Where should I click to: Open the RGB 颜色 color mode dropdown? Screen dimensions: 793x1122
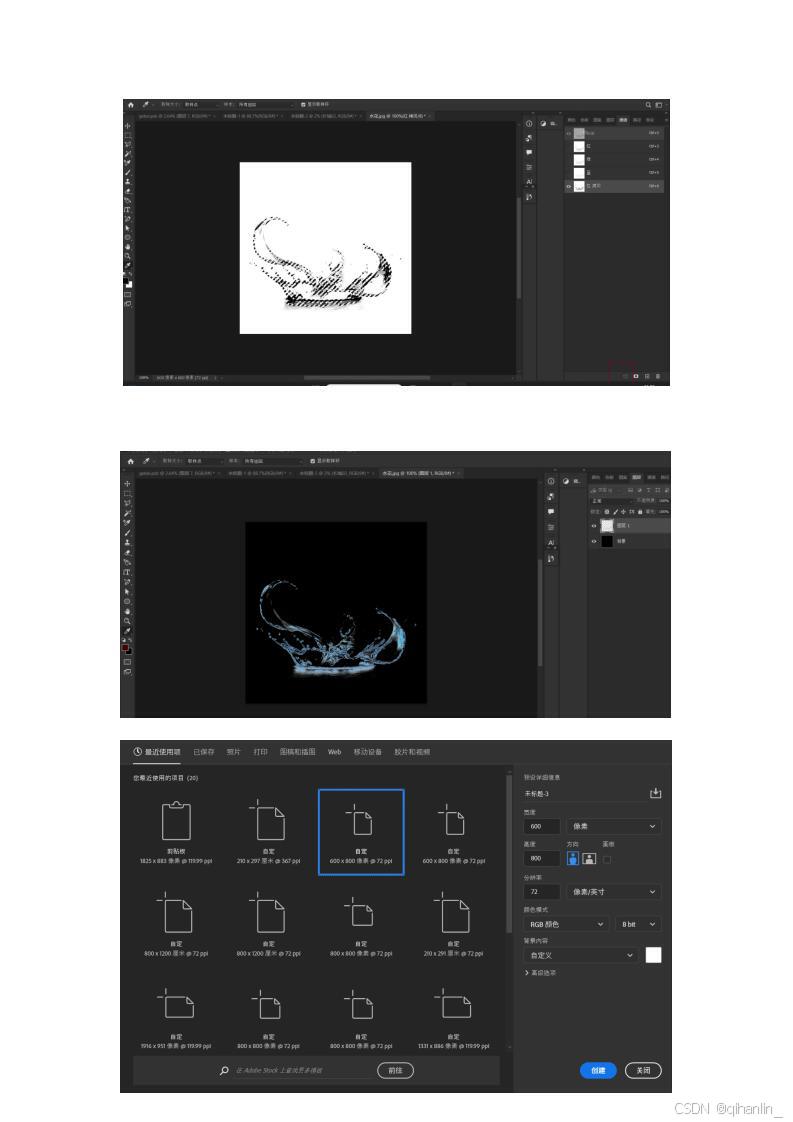point(567,925)
